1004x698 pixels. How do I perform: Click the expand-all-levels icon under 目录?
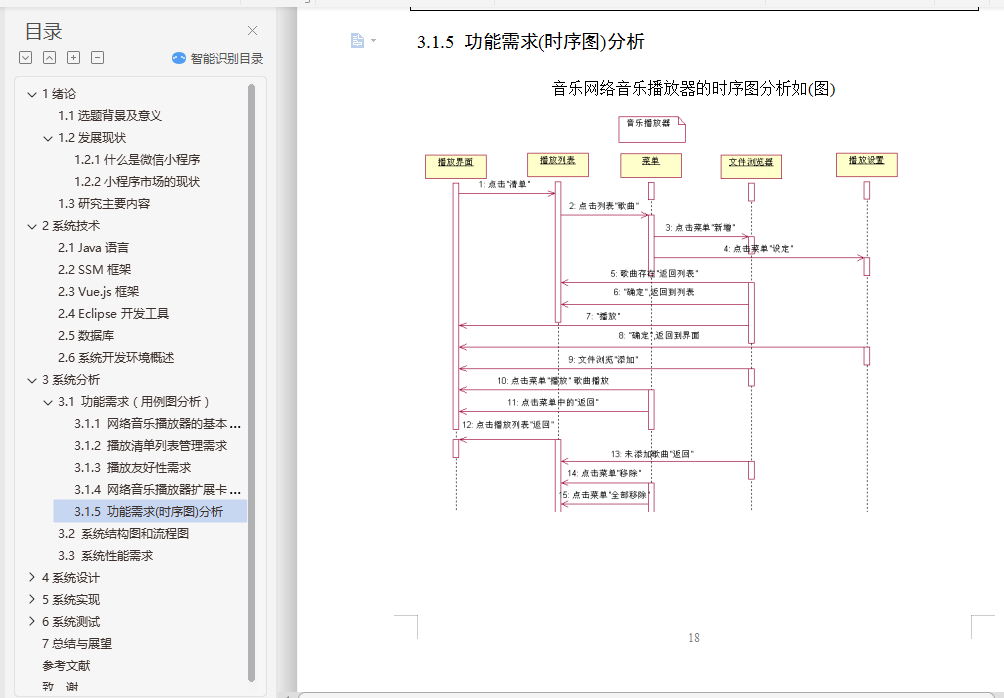[26, 58]
